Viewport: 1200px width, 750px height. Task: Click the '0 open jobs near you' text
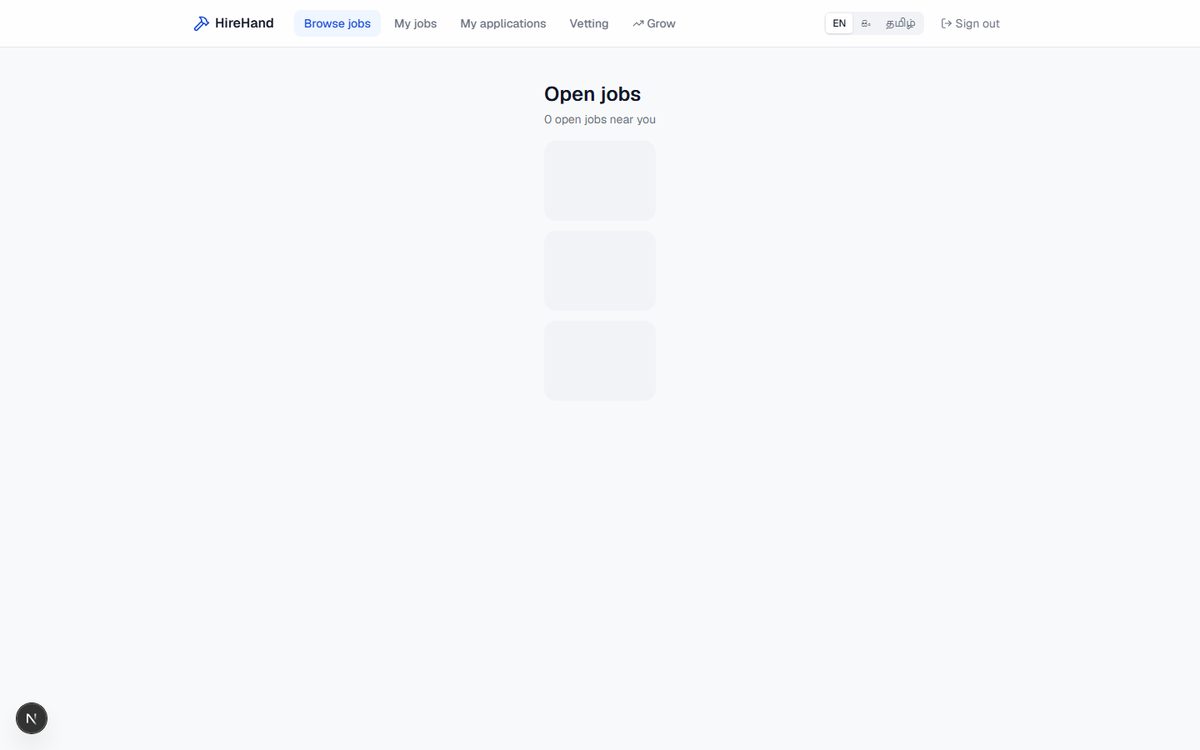tap(600, 119)
